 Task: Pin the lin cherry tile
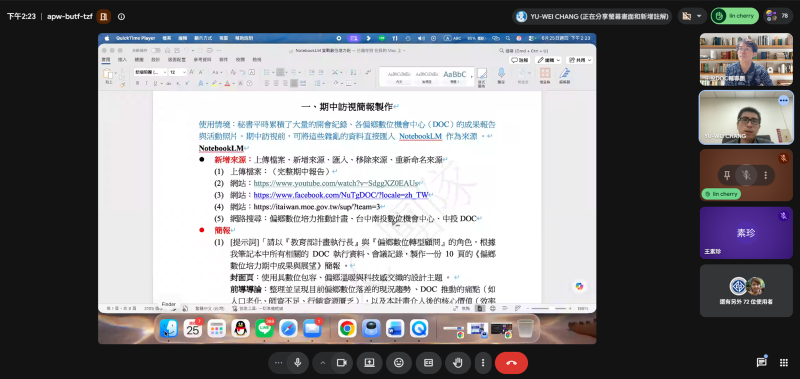click(727, 175)
